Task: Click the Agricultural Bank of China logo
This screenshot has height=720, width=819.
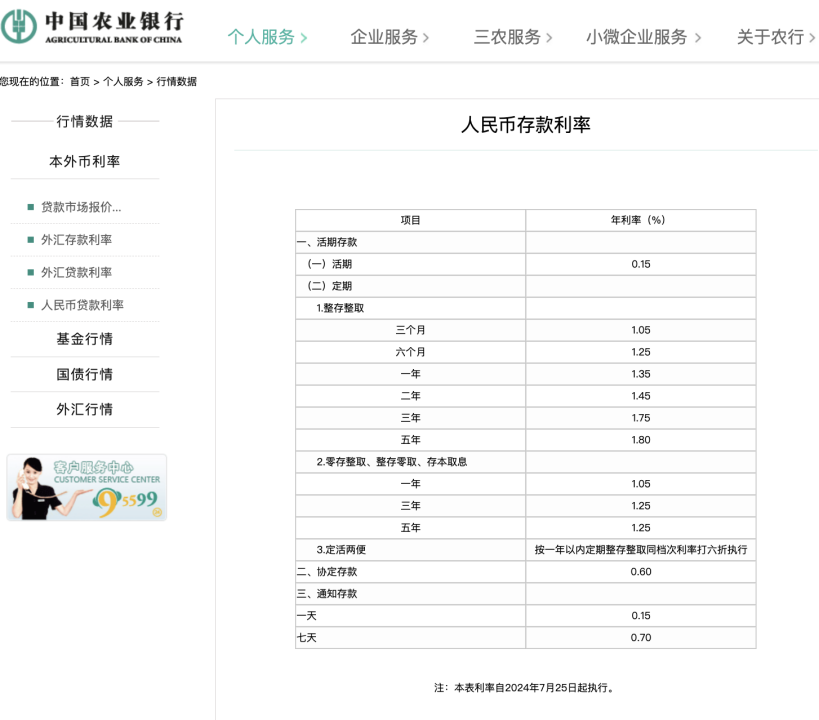Action: pyautogui.click(x=92, y=27)
